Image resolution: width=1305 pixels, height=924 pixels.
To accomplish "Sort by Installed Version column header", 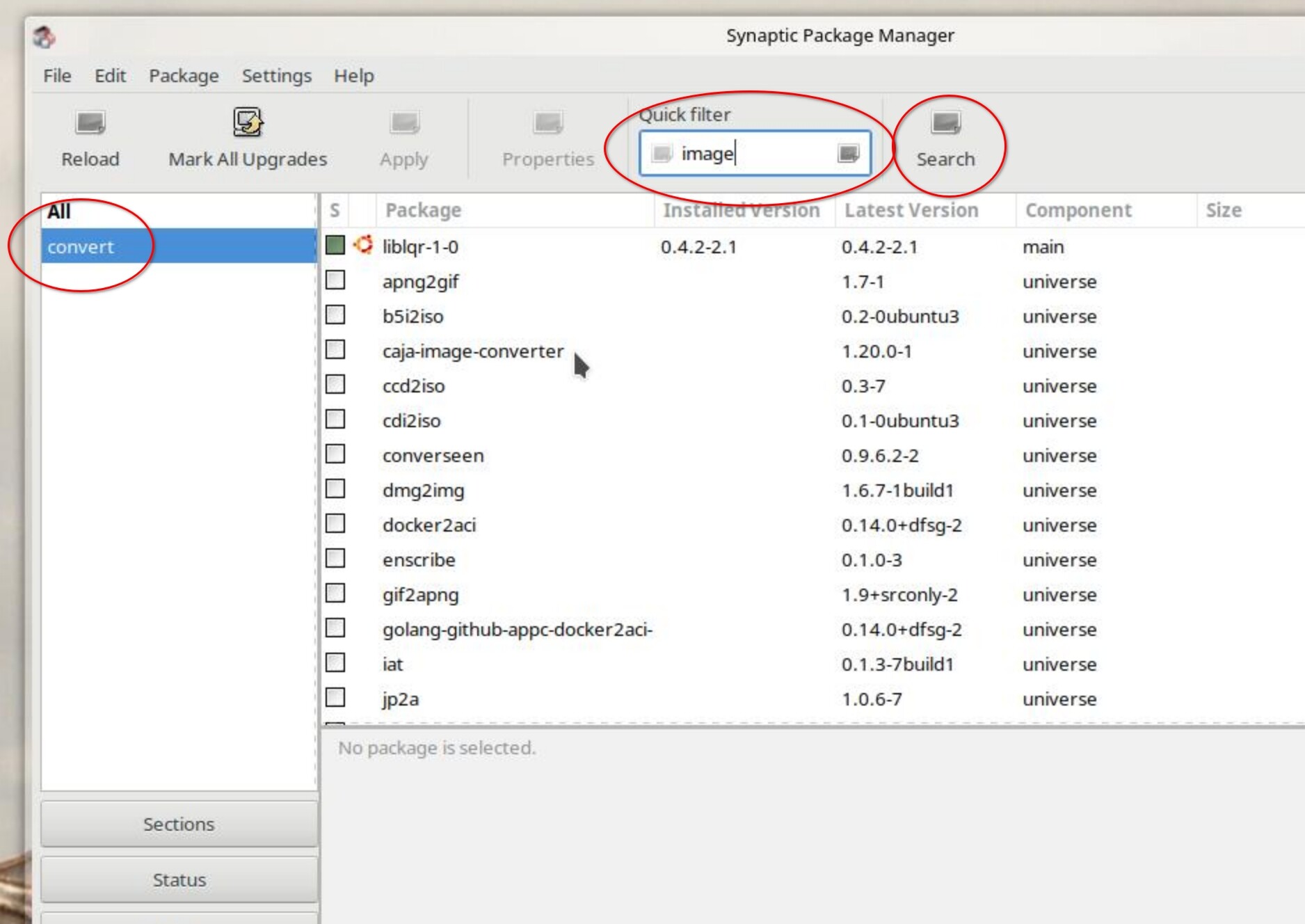I will tap(744, 210).
